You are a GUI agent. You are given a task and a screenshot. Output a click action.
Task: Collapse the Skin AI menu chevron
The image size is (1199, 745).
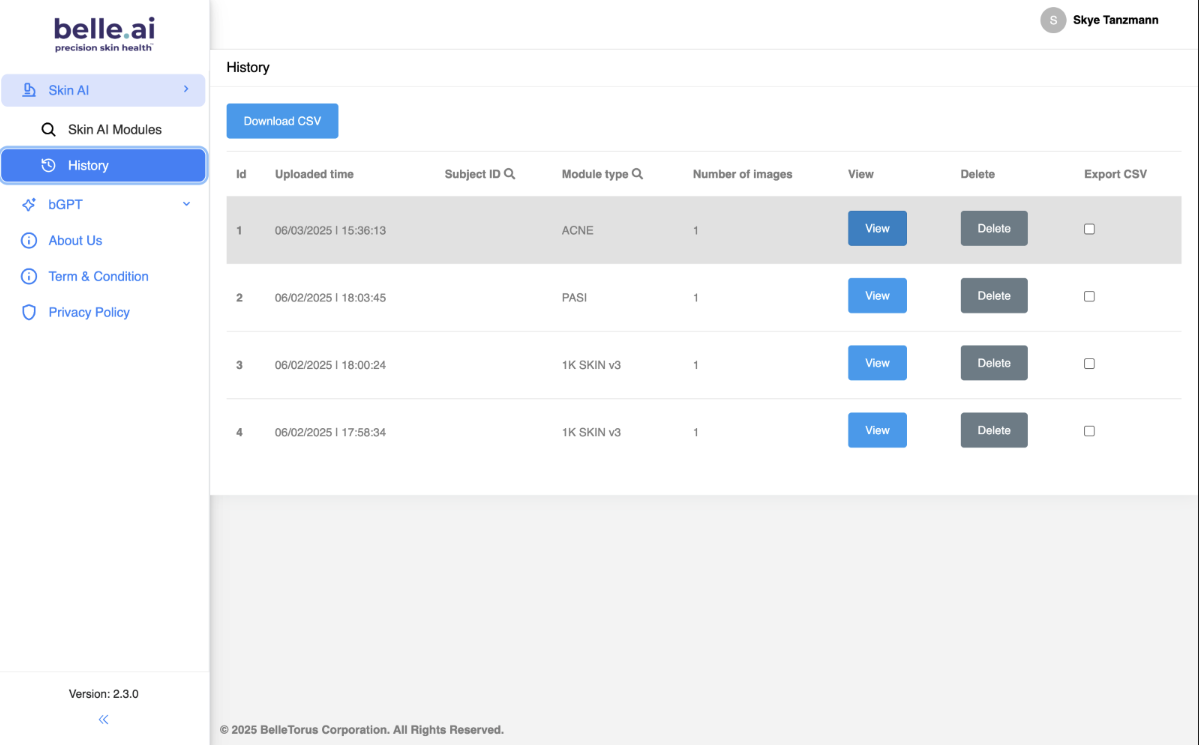186,90
